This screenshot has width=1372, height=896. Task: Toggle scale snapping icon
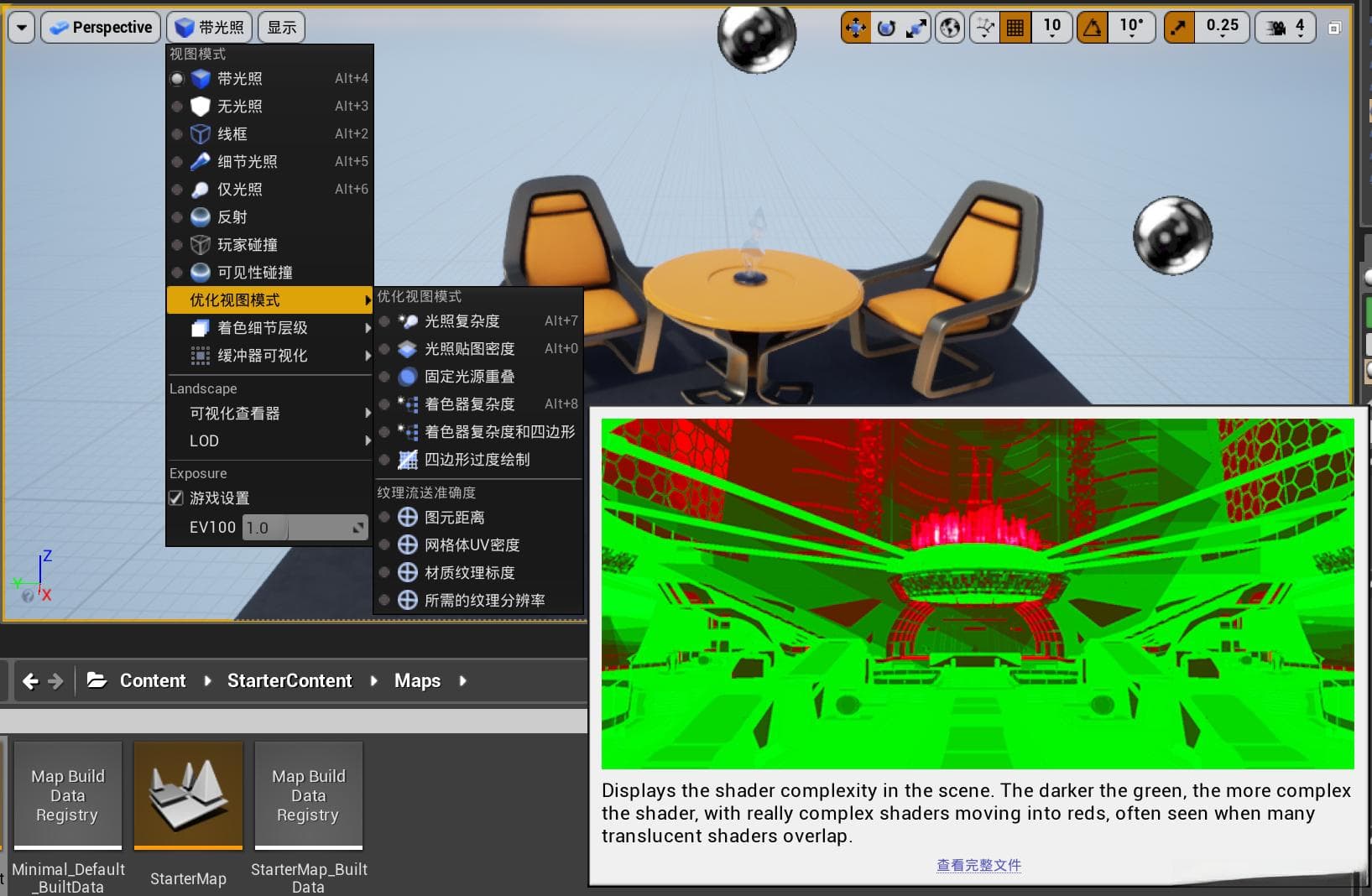[x=1179, y=28]
